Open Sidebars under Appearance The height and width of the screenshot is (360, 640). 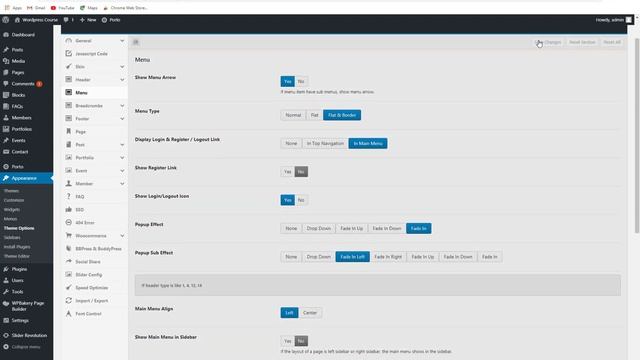(12, 237)
